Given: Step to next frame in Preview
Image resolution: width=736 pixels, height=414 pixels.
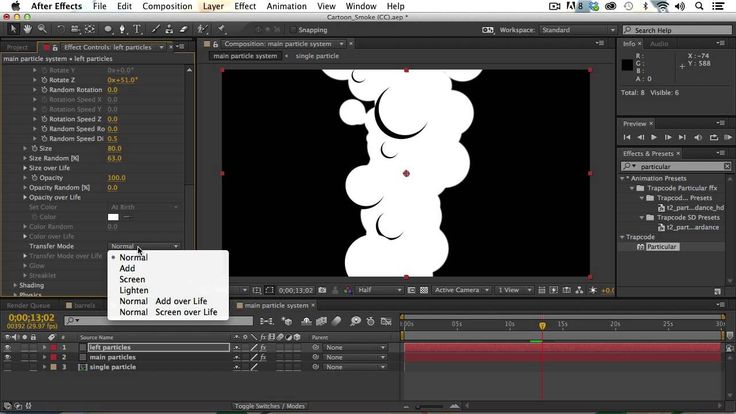Looking at the screenshot, I should click(667, 137).
